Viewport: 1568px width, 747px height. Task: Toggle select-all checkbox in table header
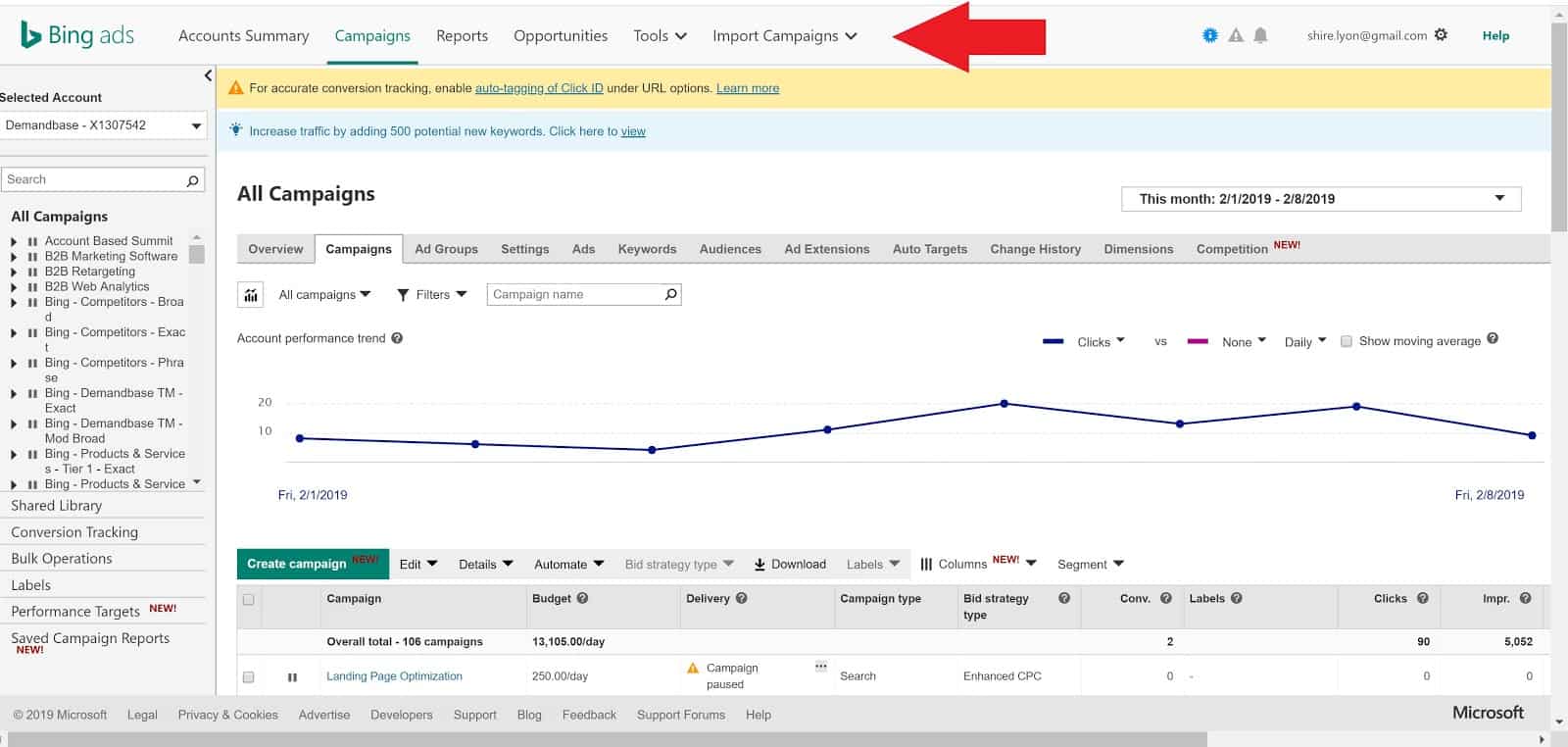click(x=248, y=599)
